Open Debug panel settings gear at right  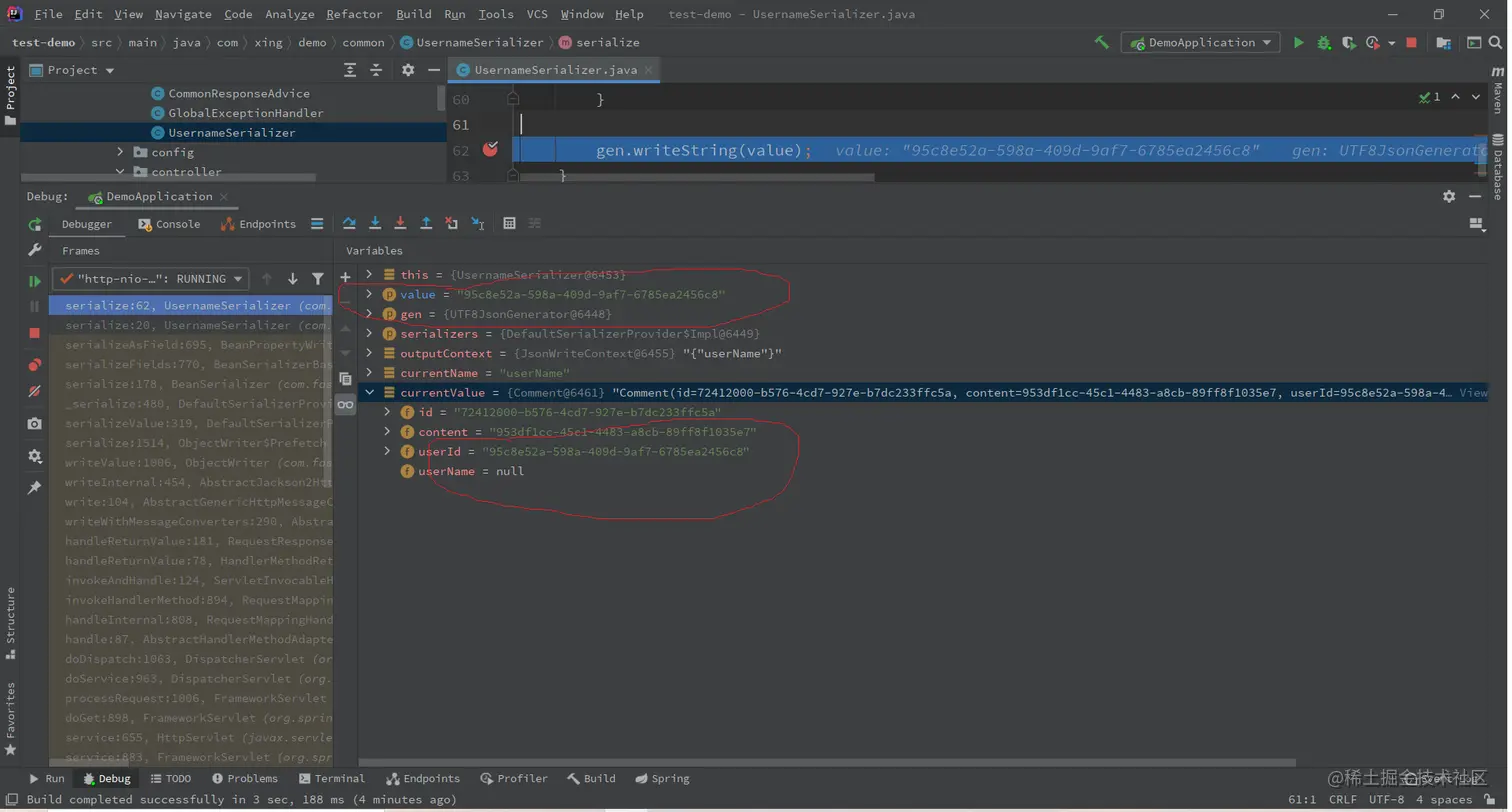(x=1449, y=197)
